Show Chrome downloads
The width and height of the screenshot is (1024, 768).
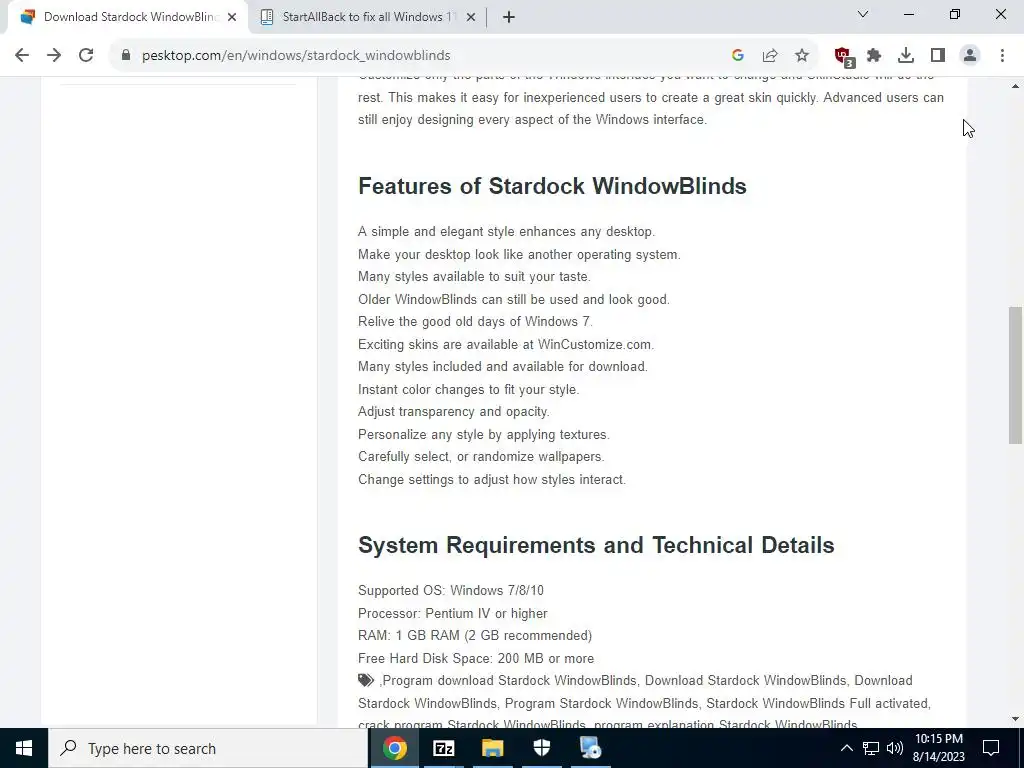[906, 56]
